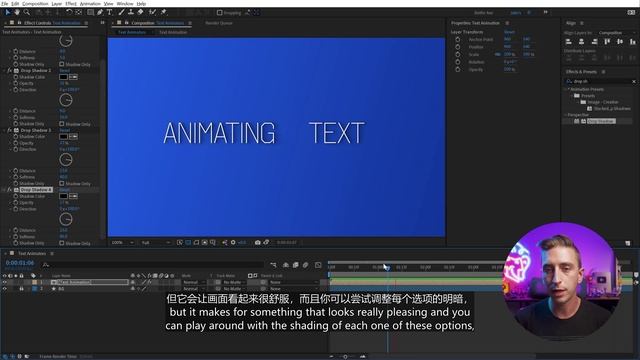Select the Type tool
Image resolution: width=640 pixels, height=360 pixels.
(x=109, y=12)
